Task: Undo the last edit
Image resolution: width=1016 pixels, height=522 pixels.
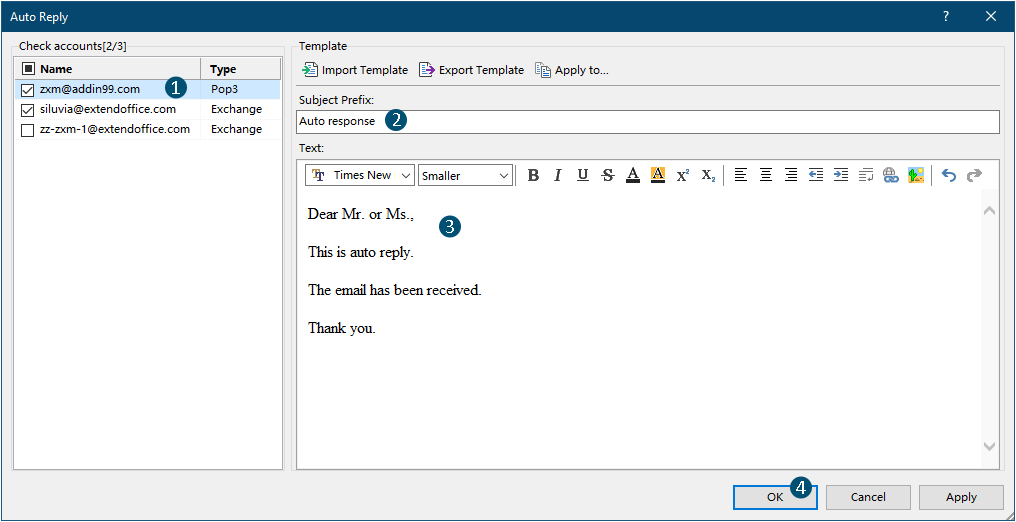Action: pos(949,175)
